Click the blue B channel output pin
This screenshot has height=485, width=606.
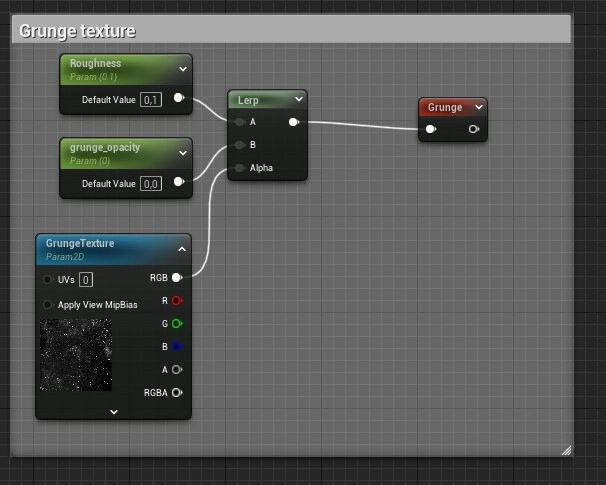pyautogui.click(x=177, y=347)
